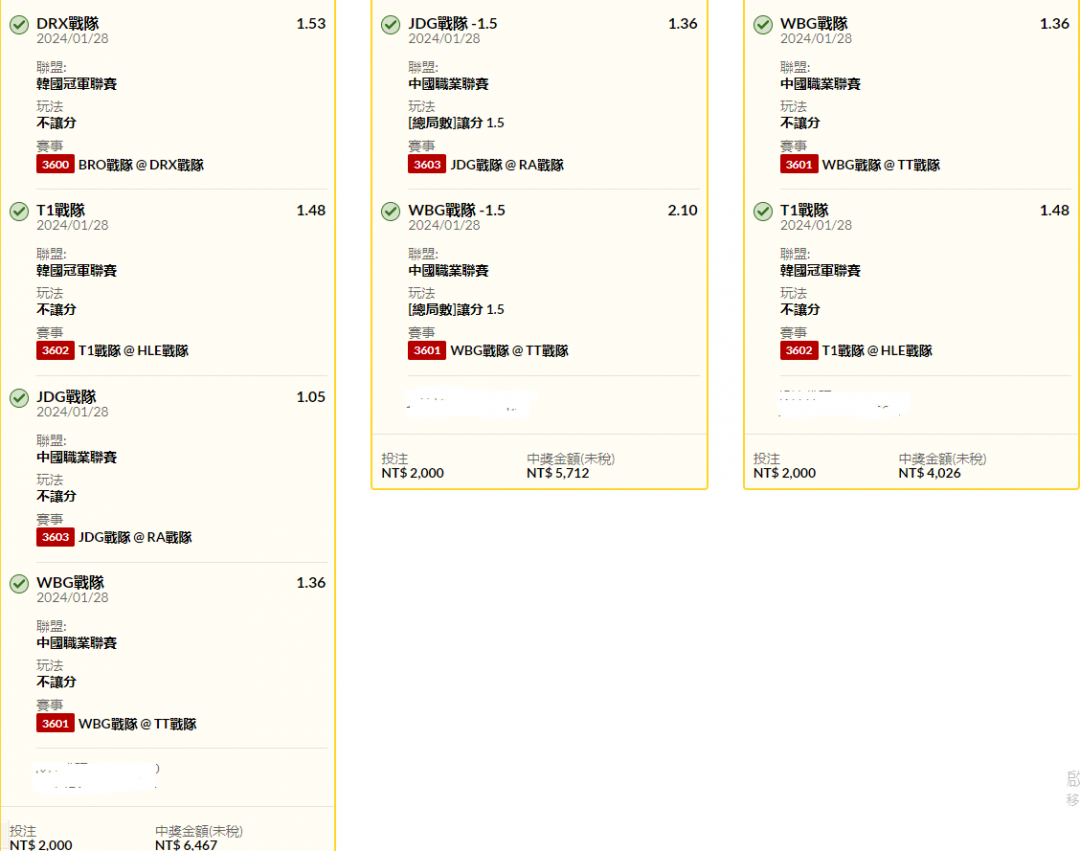Viewport: 1080px width, 851px height.
Task: Click the [總局數]讓分 1.5 play type under WBG戰隊 -1.5
Action: [456, 309]
